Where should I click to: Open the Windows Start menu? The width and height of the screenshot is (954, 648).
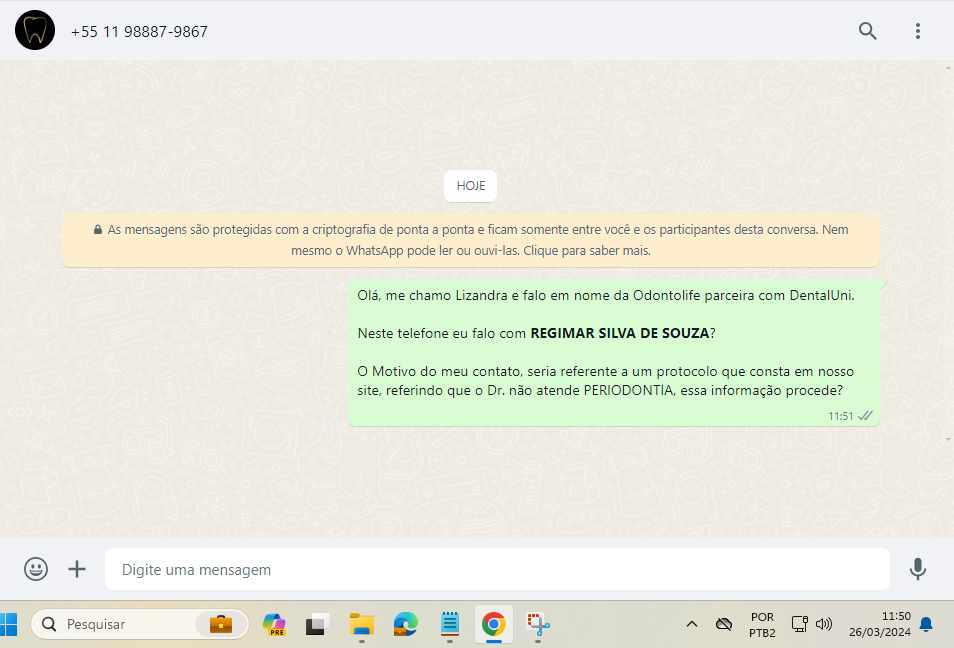click(9, 624)
